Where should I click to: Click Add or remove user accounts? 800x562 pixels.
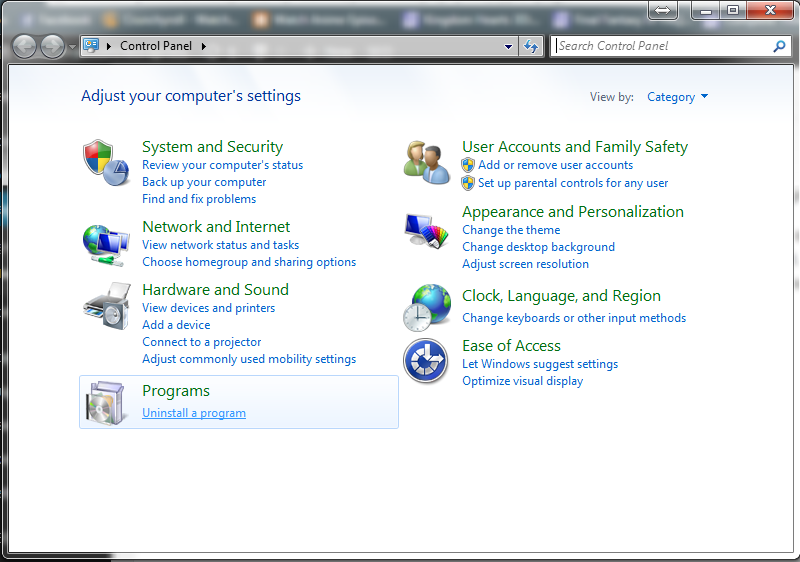pos(555,165)
